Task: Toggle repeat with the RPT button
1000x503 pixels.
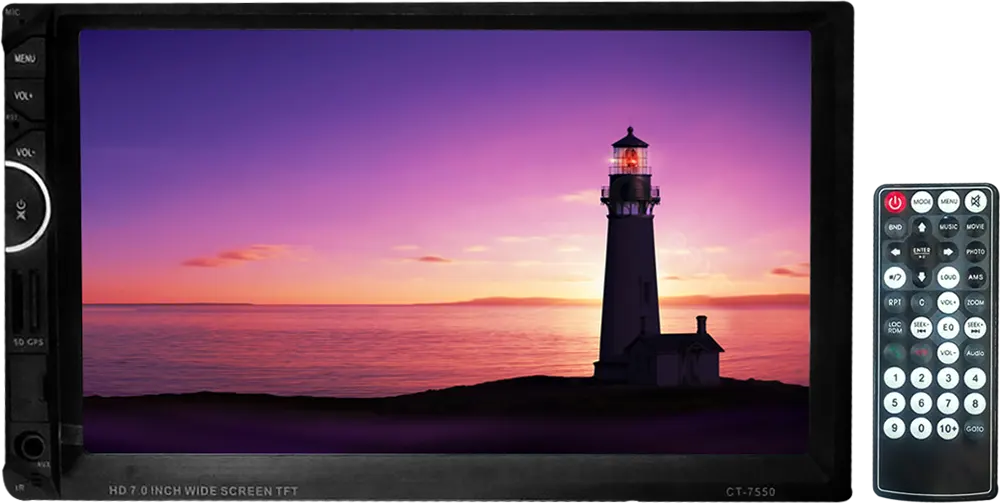Action: tap(895, 302)
